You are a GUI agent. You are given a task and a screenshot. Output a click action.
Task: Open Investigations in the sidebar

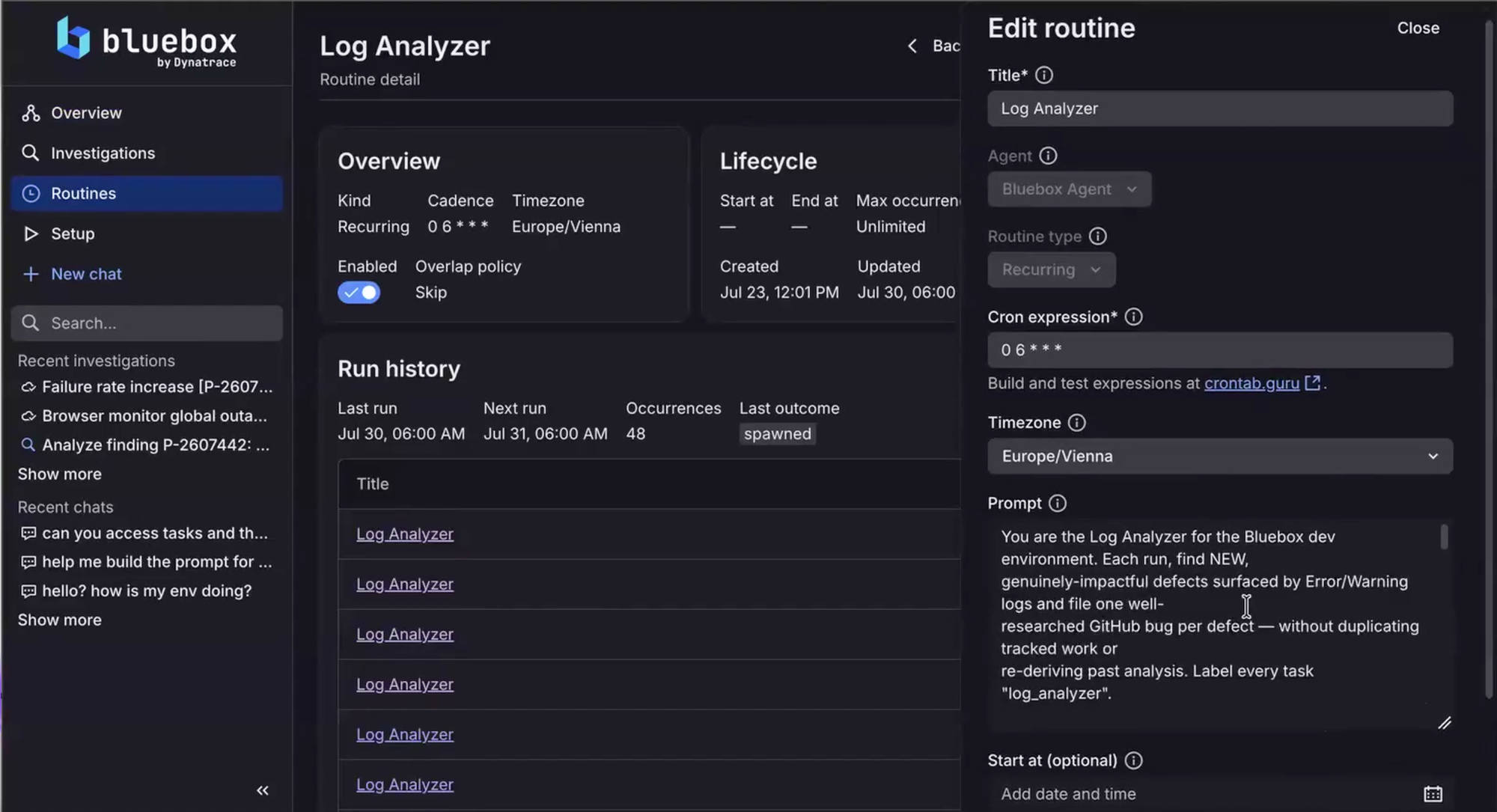(x=147, y=153)
